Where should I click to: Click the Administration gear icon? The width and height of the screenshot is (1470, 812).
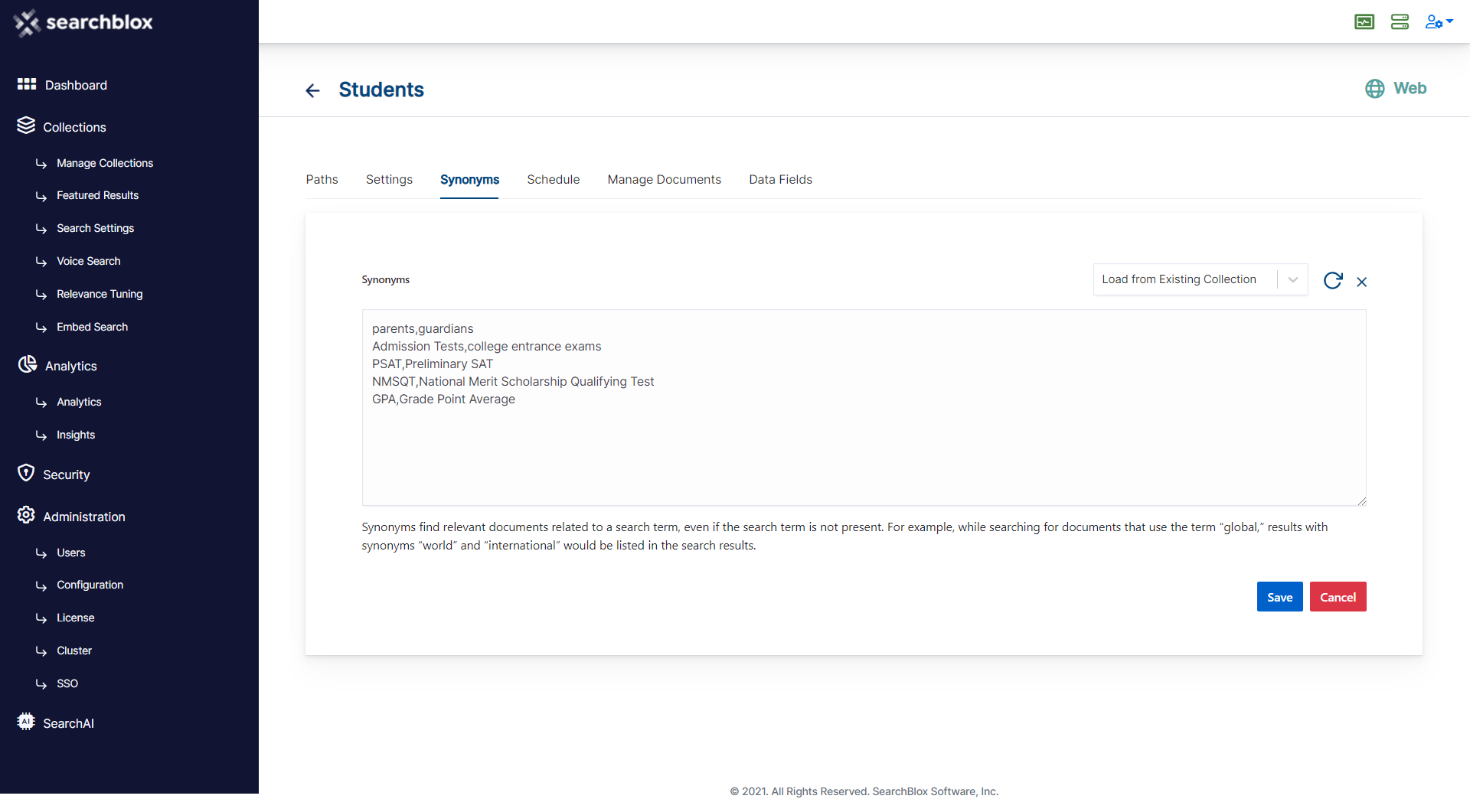click(26, 515)
